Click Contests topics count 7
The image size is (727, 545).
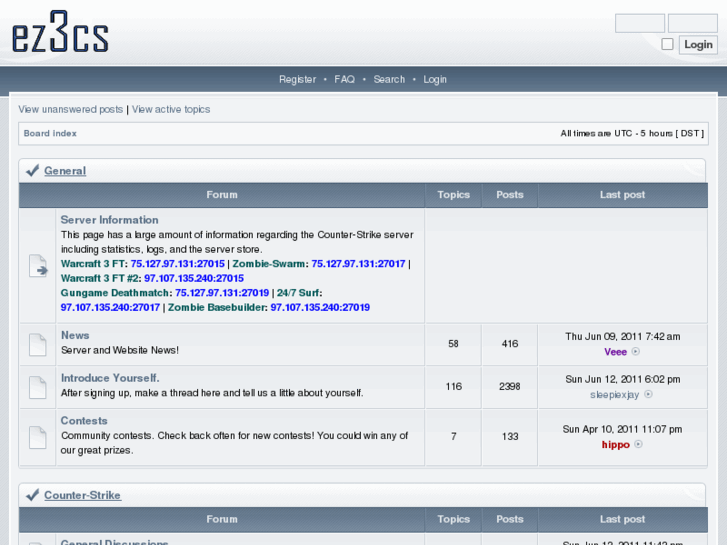[453, 436]
